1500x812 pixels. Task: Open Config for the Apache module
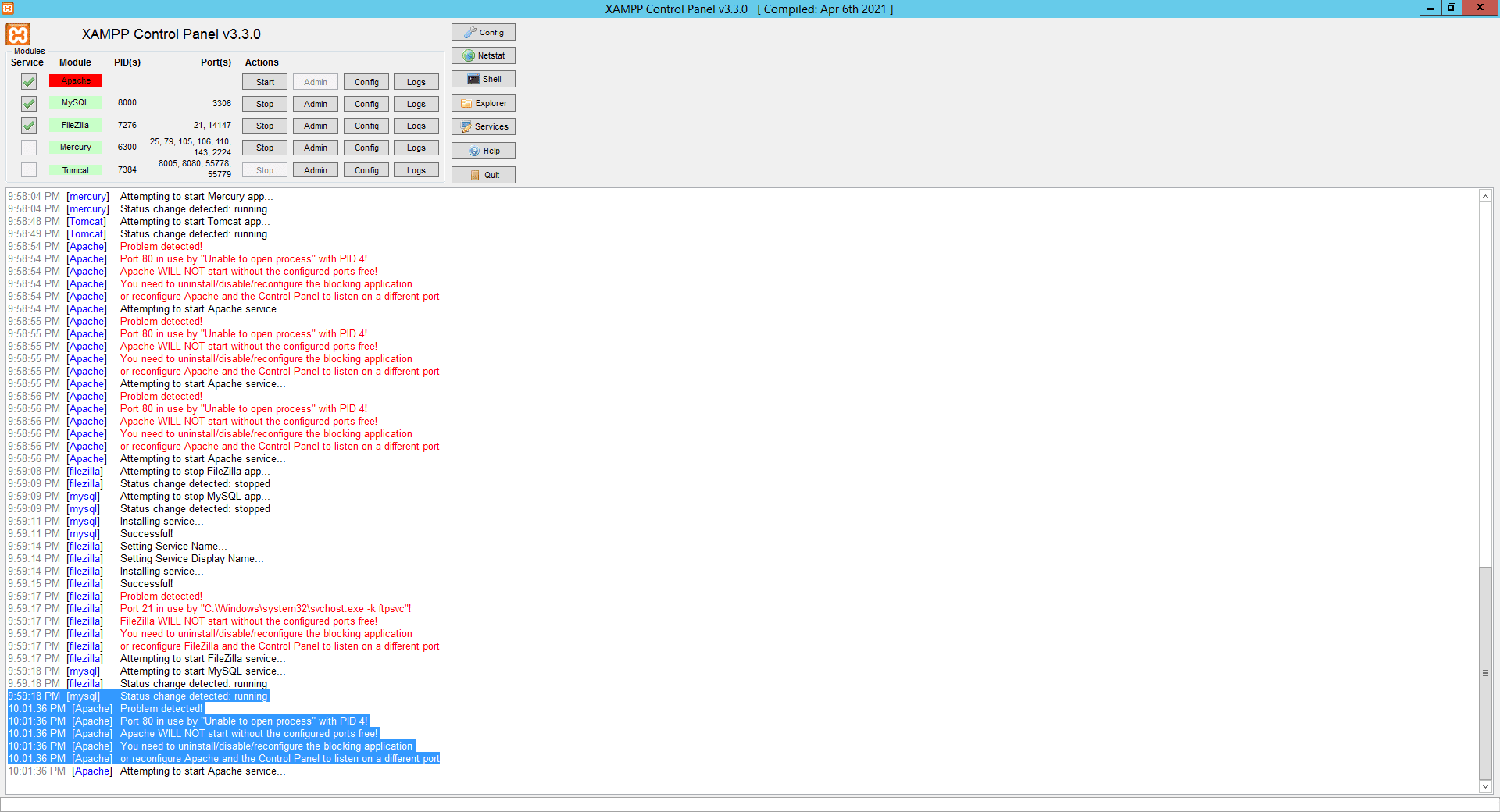(x=366, y=82)
